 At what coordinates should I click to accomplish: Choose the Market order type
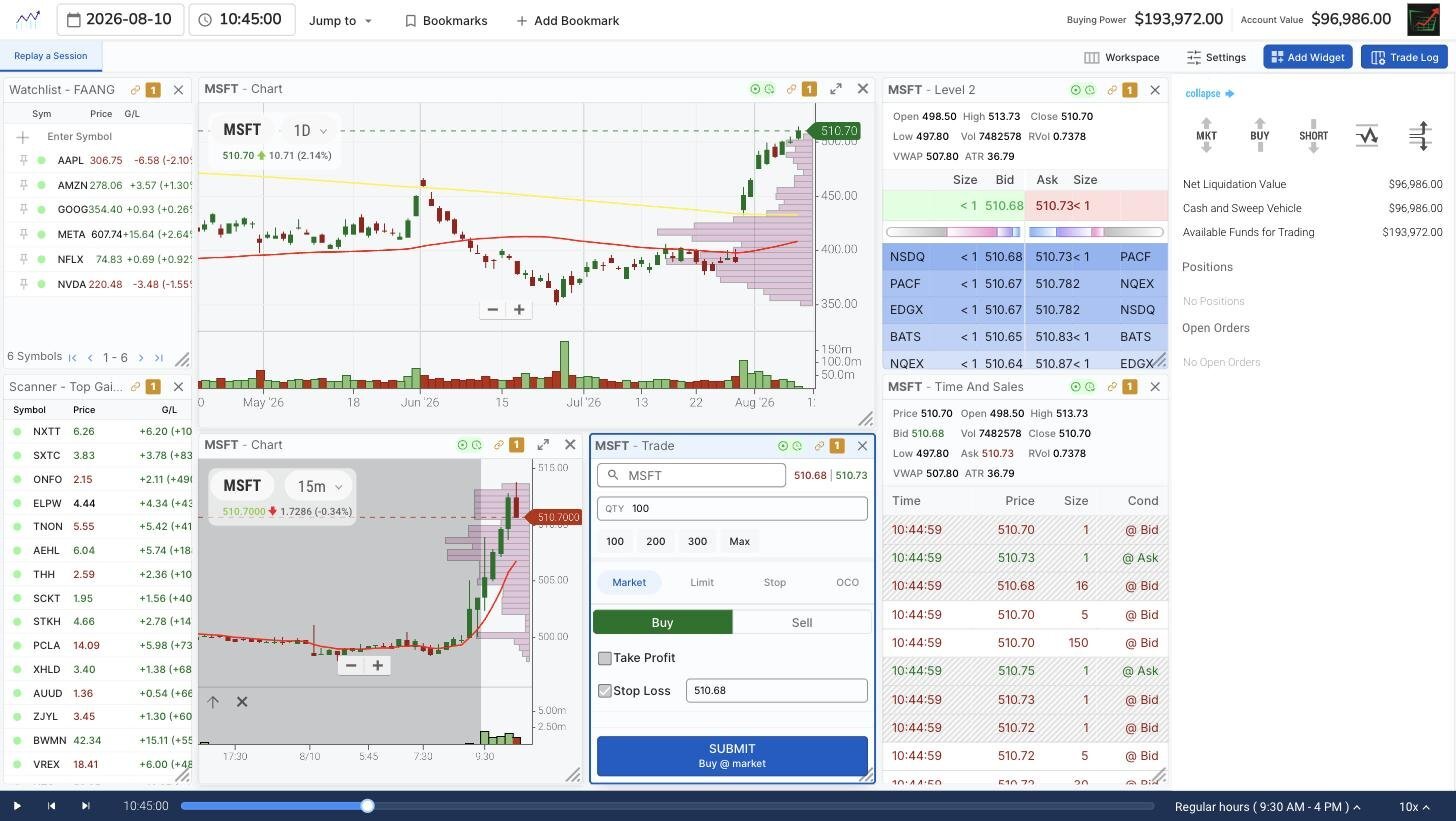click(629, 582)
